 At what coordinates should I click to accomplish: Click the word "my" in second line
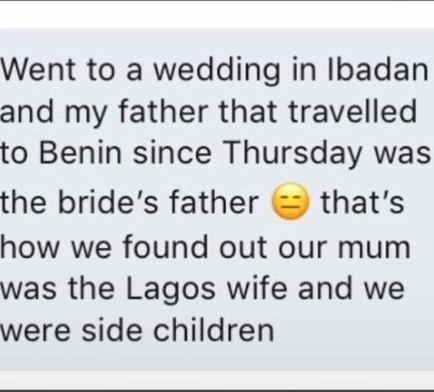86,115
